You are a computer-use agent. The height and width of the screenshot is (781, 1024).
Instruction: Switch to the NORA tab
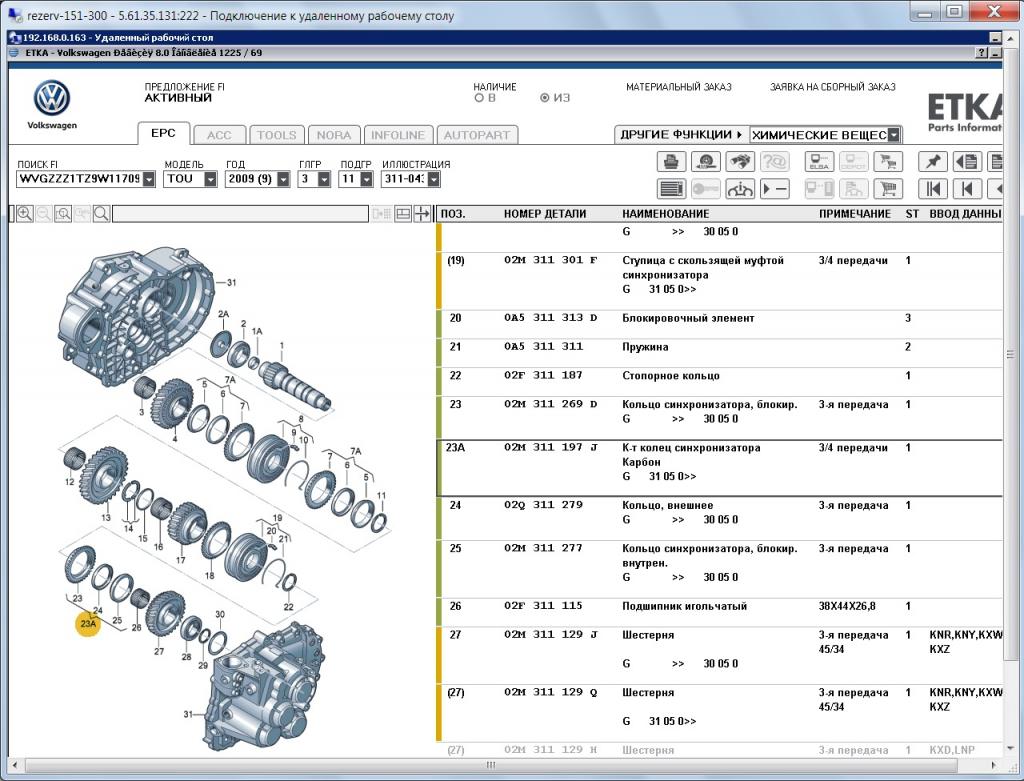334,135
